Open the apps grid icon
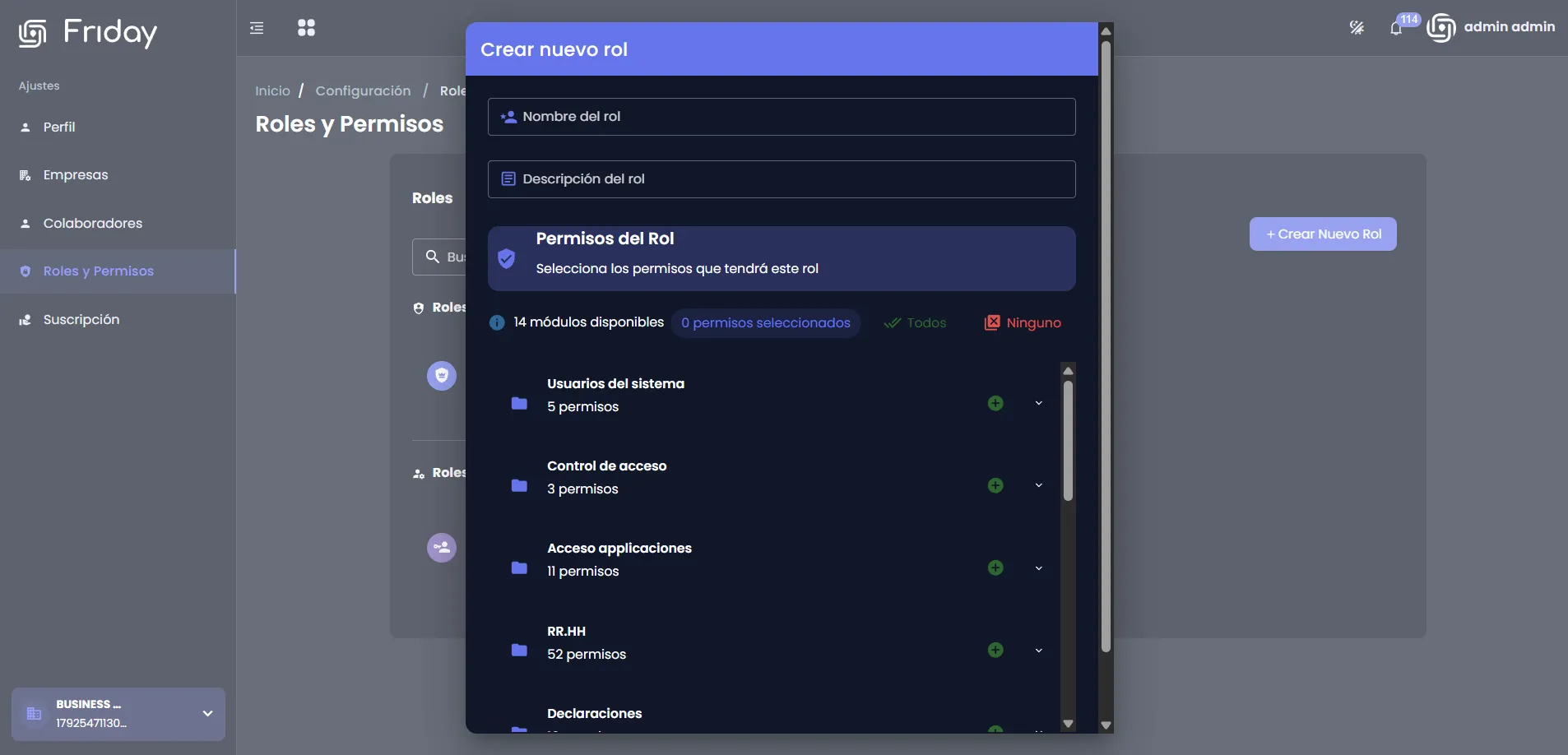The width and height of the screenshot is (1568, 755). (306, 28)
